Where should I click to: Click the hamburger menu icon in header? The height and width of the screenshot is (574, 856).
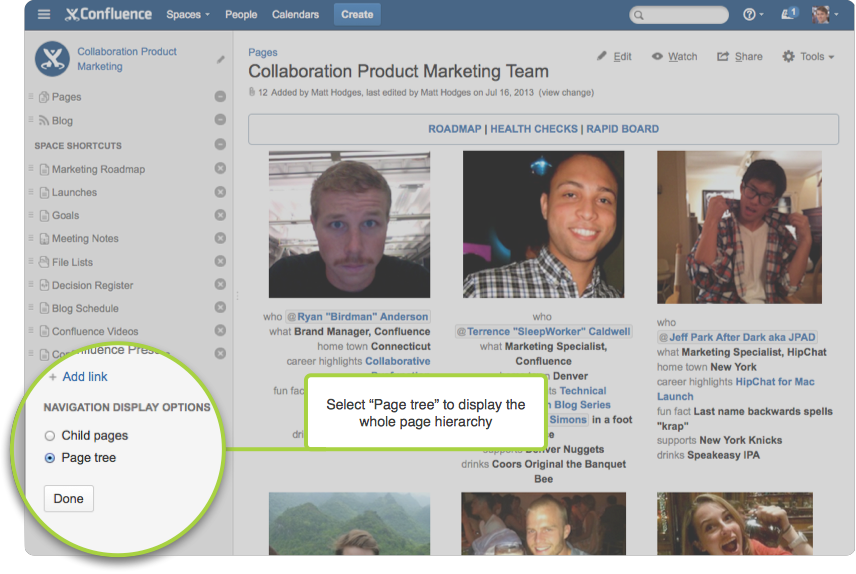[44, 14]
